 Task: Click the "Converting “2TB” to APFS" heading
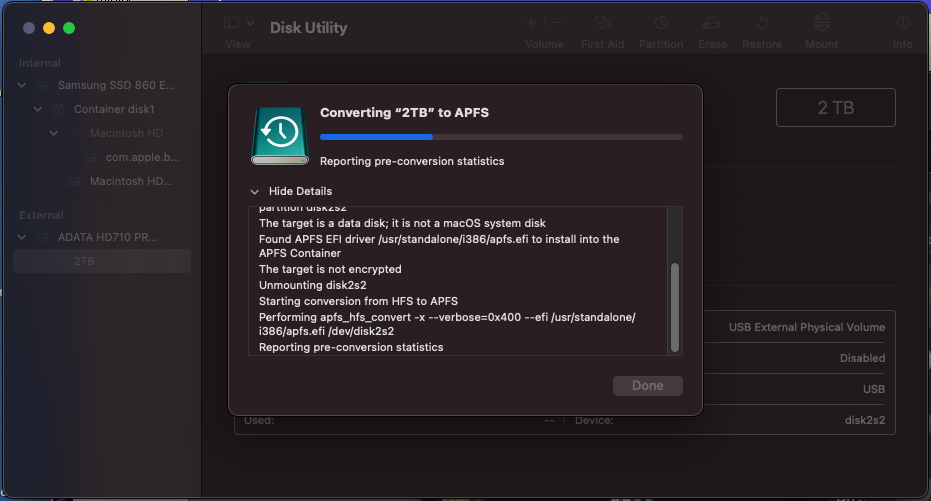pyautogui.click(x=404, y=113)
